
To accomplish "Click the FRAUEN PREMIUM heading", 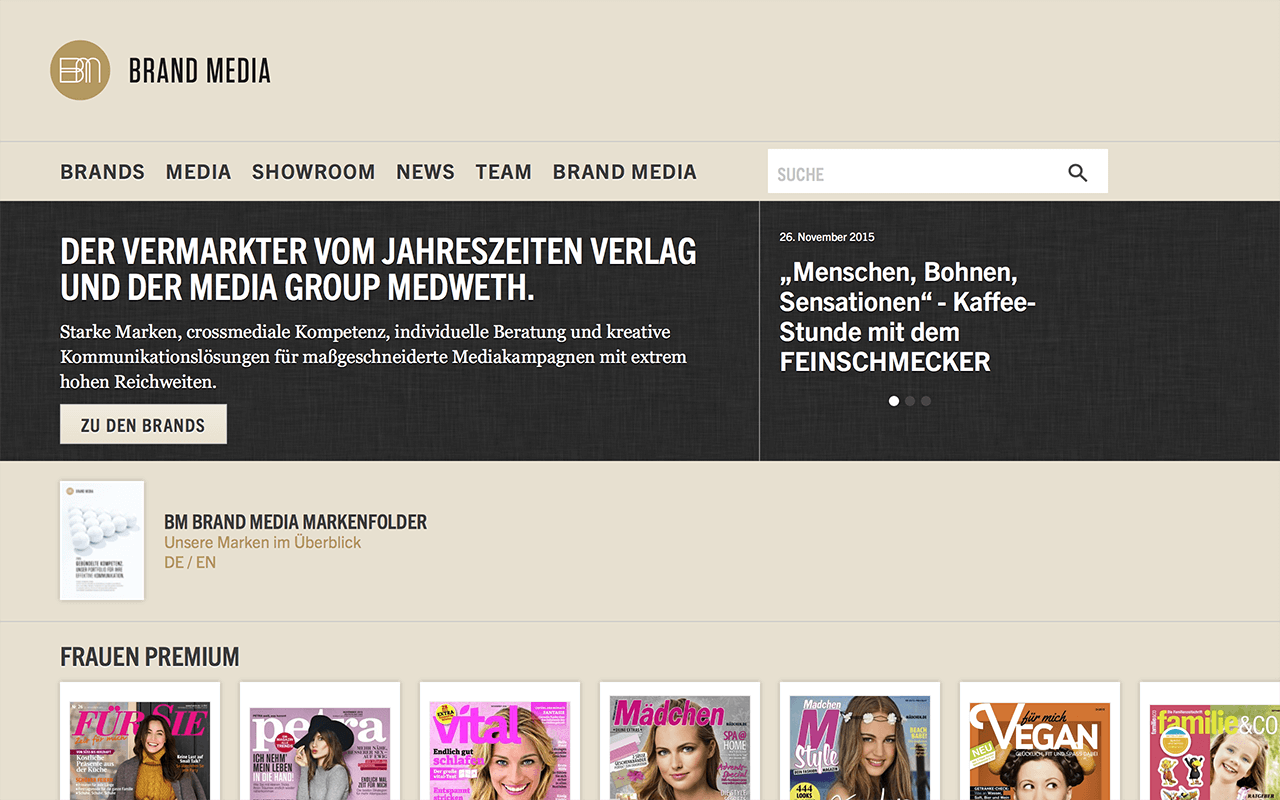I will pyautogui.click(x=150, y=657).
